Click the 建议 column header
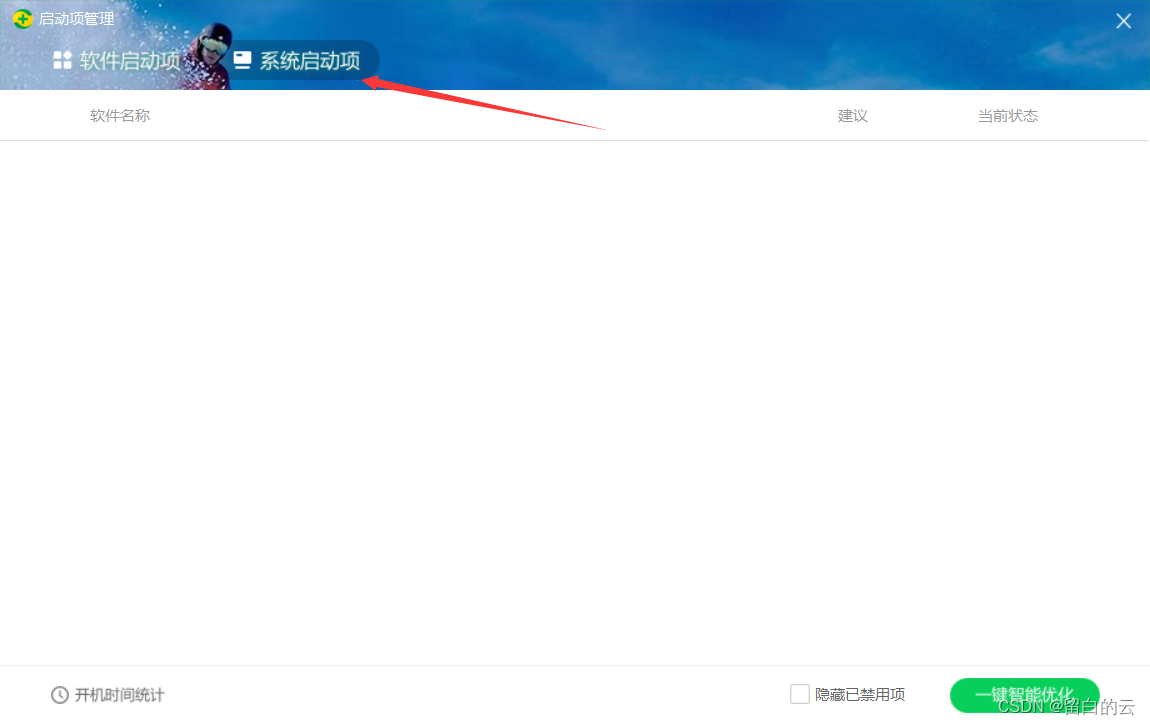The image size is (1150, 725). pos(852,116)
